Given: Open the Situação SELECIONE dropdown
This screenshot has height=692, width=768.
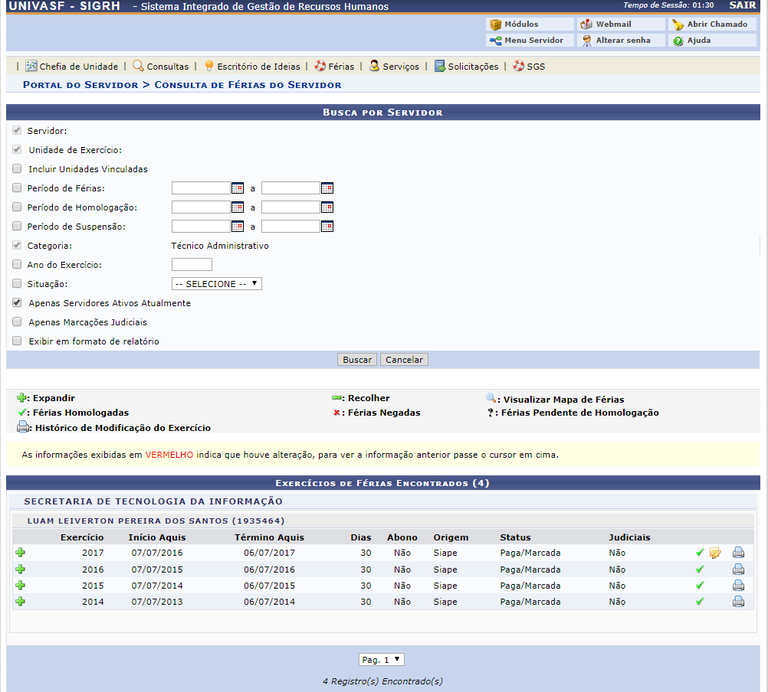Looking at the screenshot, I should 216,284.
